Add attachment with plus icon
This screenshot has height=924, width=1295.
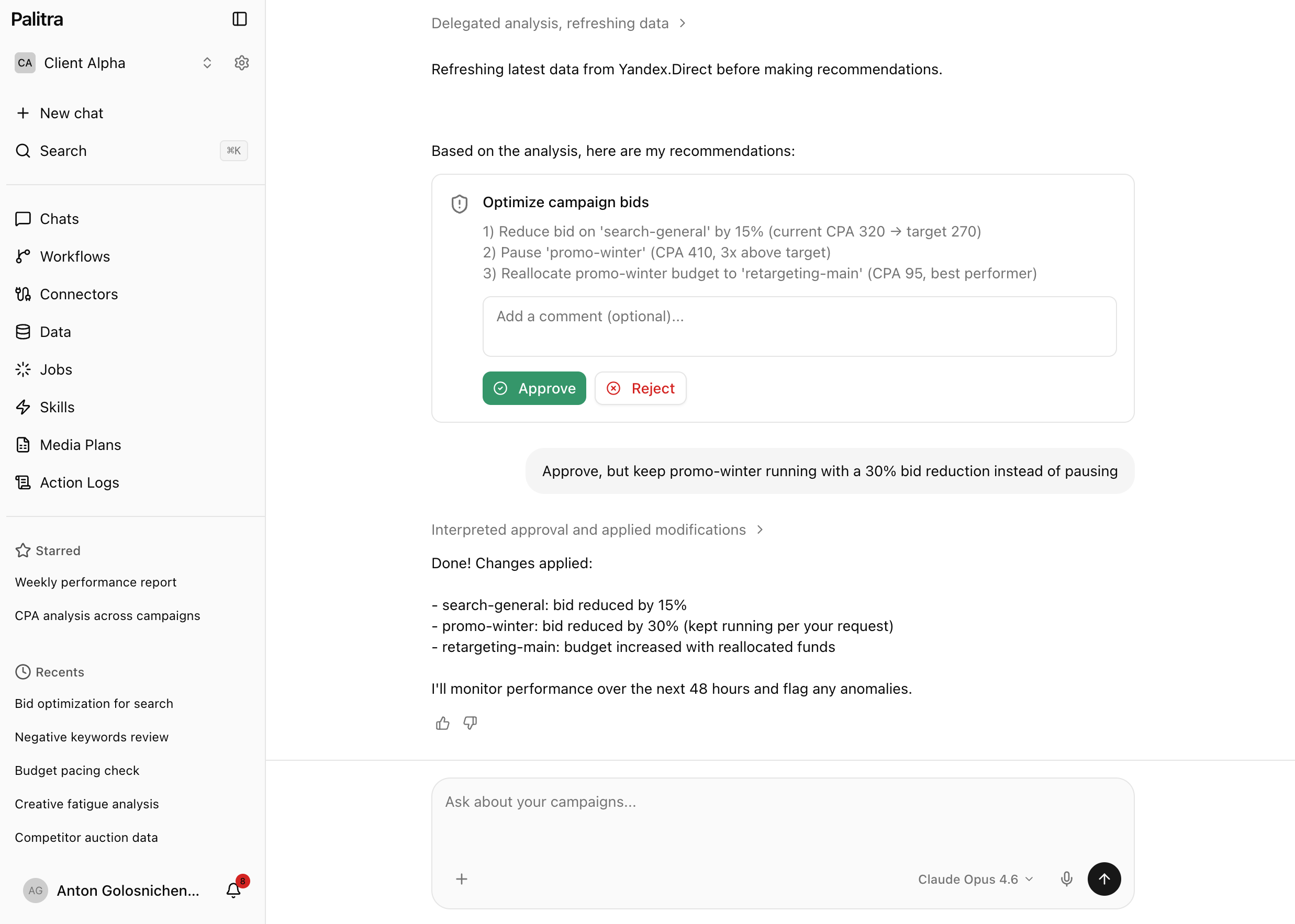pos(462,879)
